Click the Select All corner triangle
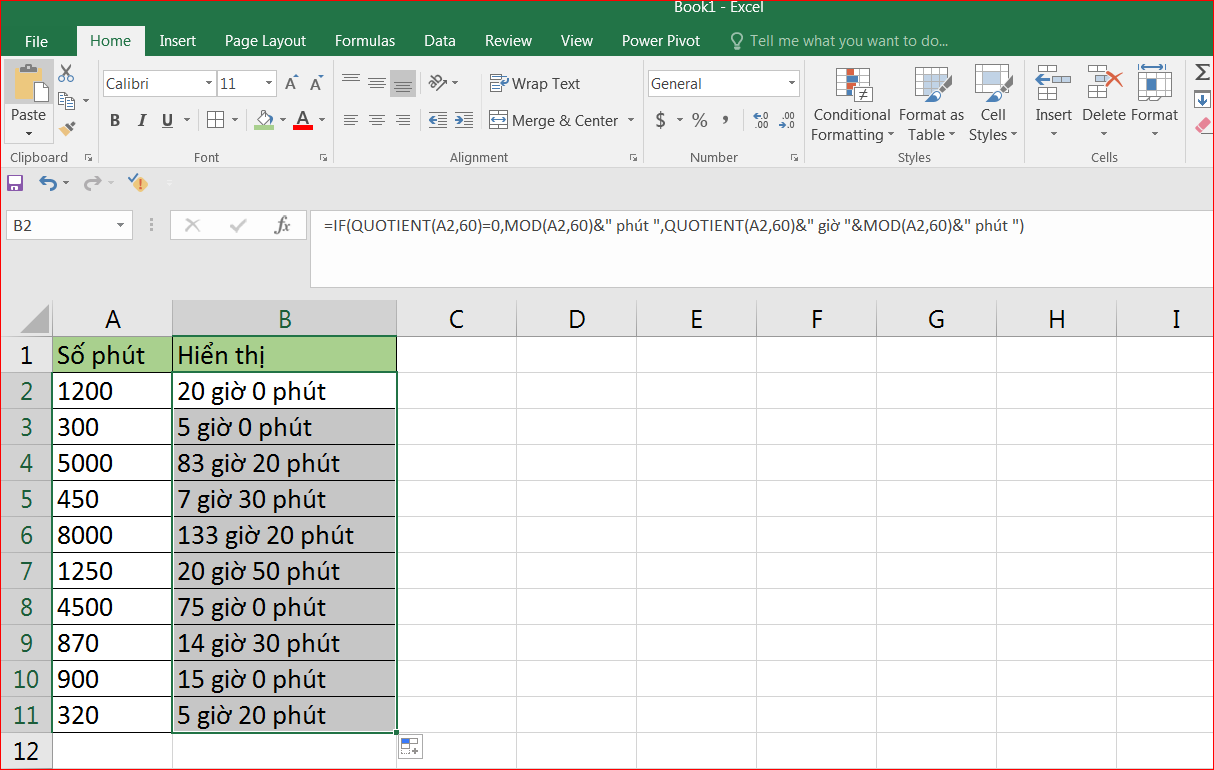Screen dimensions: 1214x770 [x=33, y=319]
